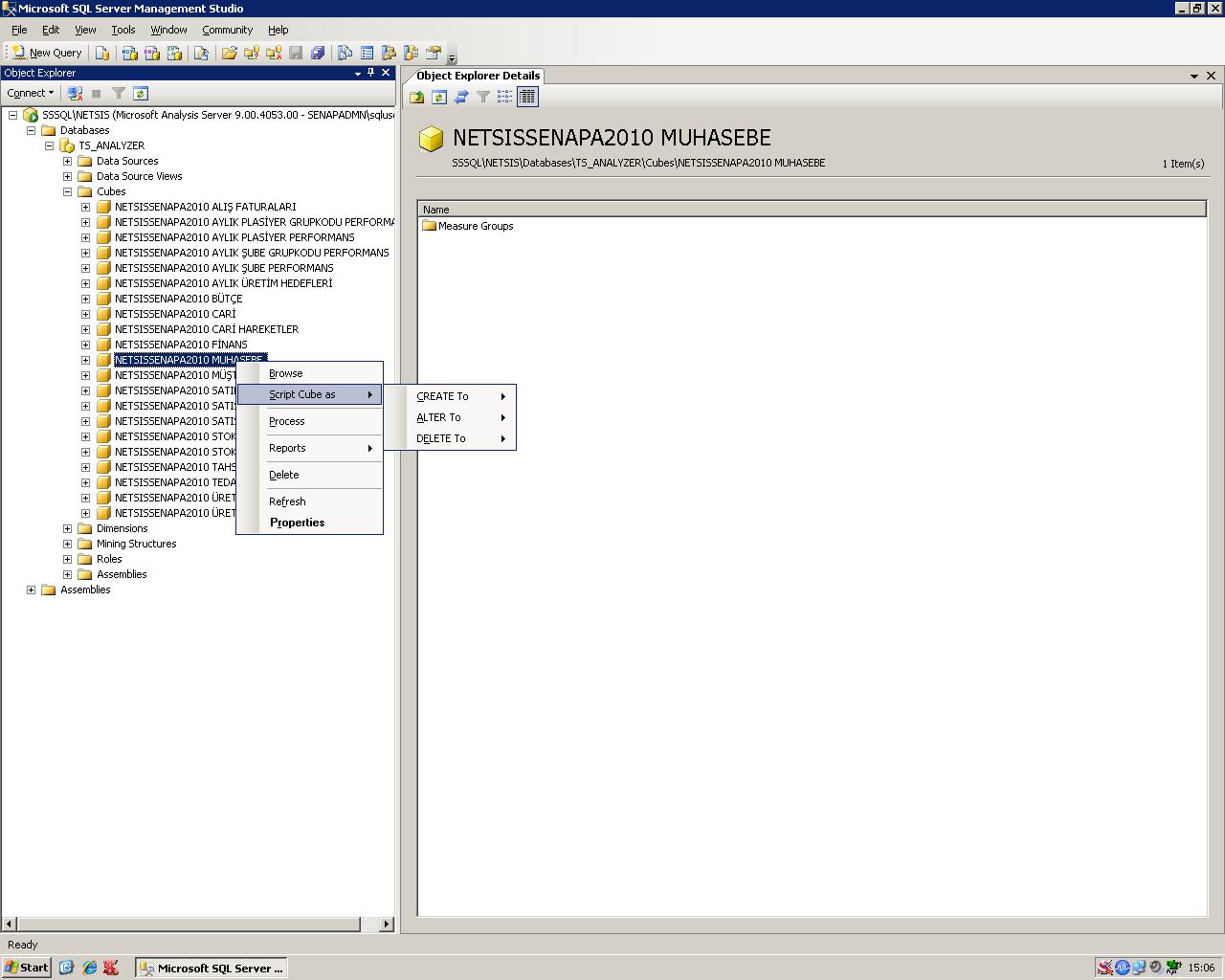The image size is (1225, 980).
Task: Expand the Data Sources folder
Action: 67,161
